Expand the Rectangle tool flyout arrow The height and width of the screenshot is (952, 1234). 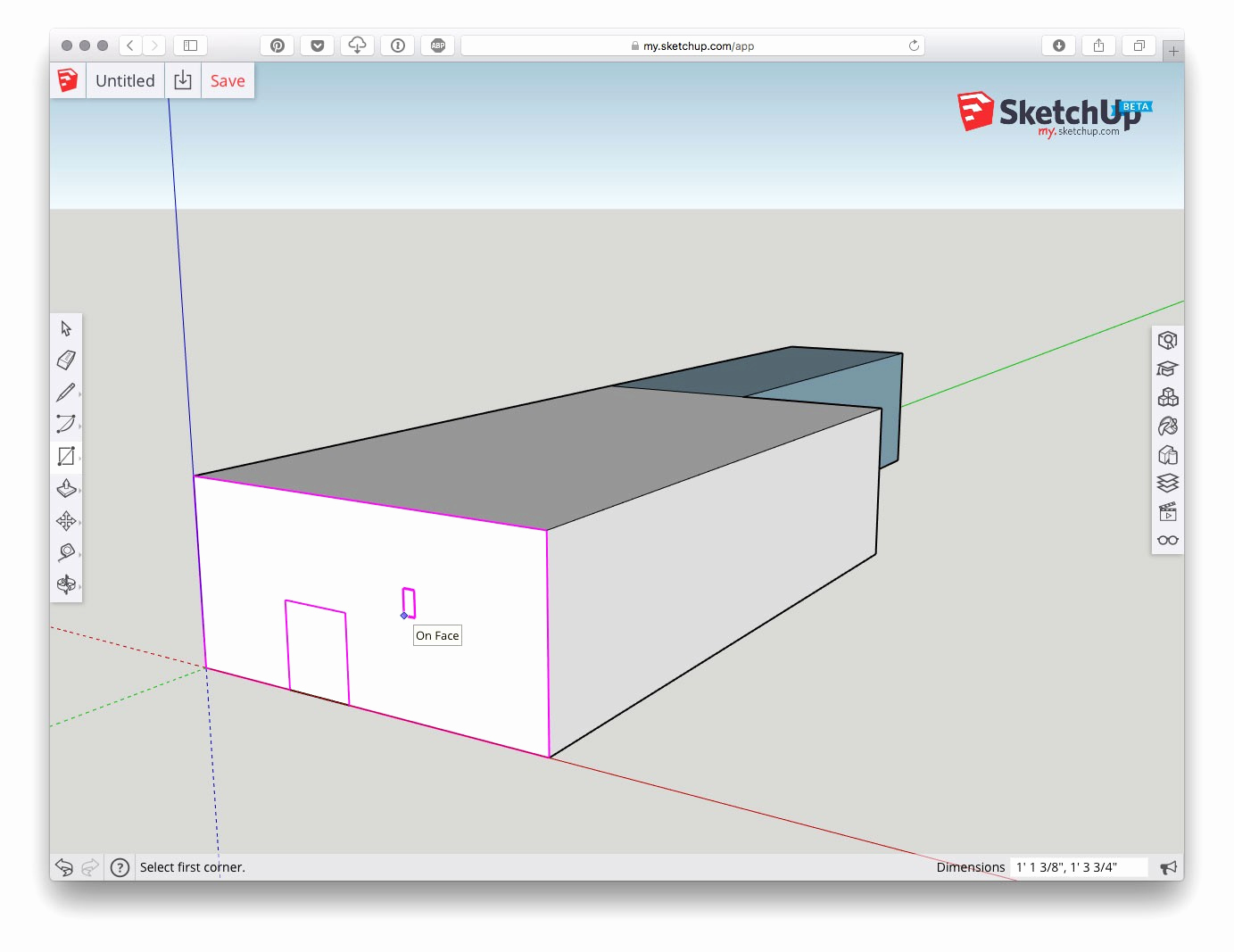coord(79,459)
